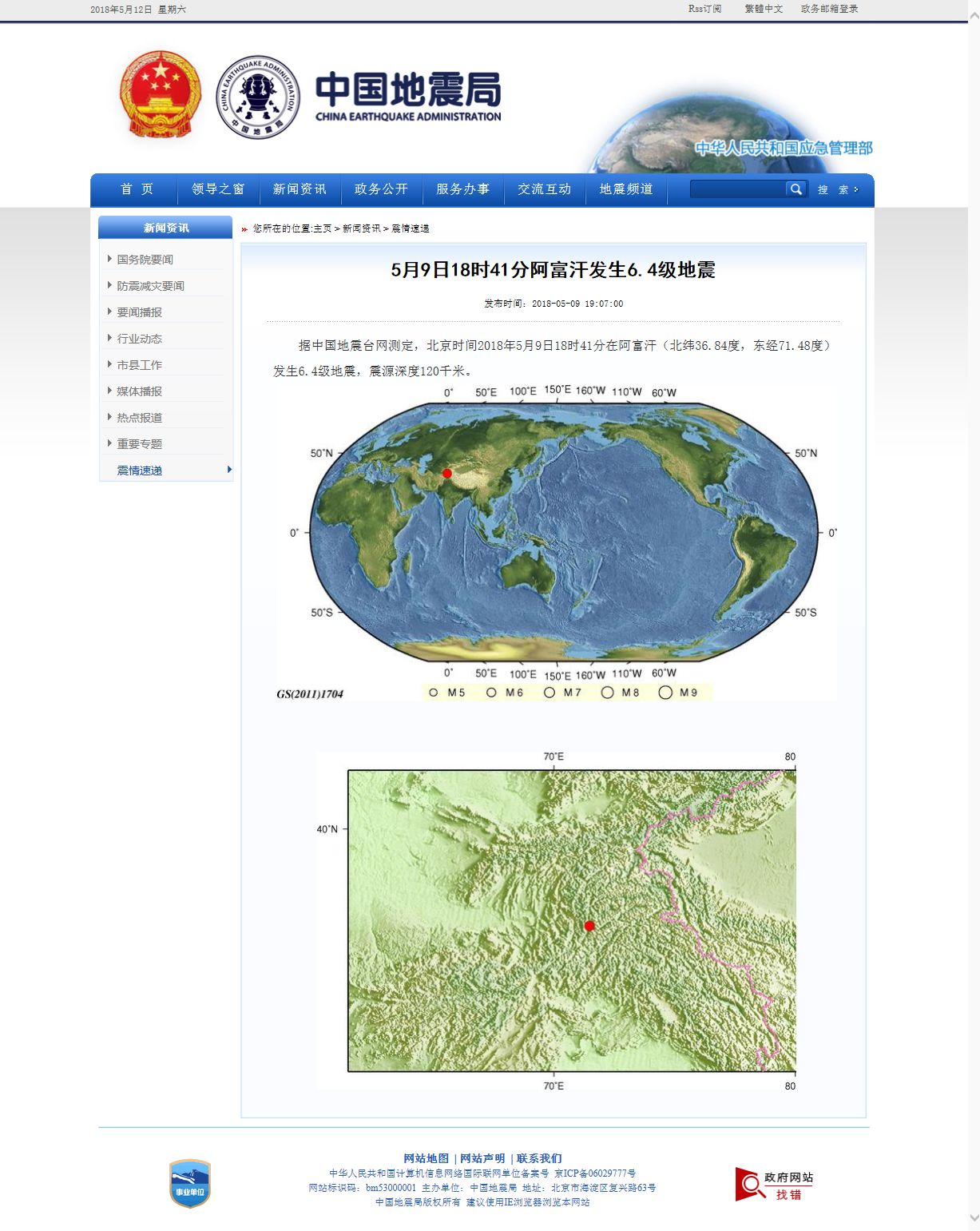
Task: Click the 搜索 button in navbar
Action: (837, 190)
